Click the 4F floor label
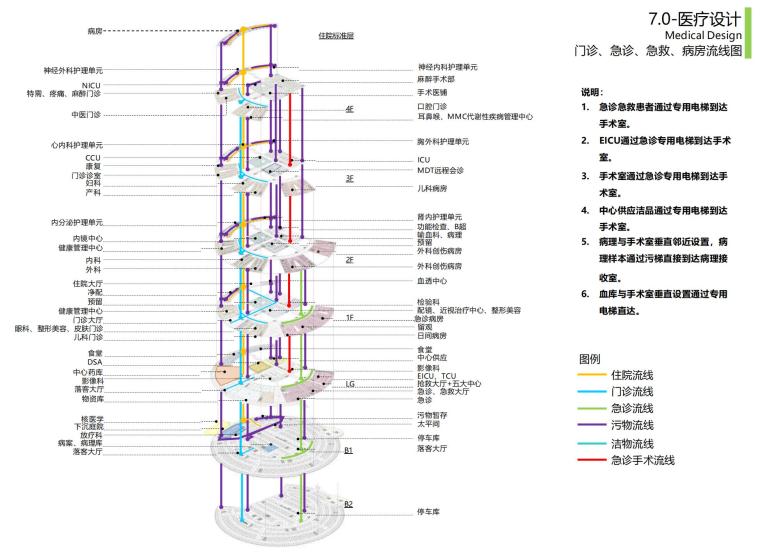 [349, 108]
